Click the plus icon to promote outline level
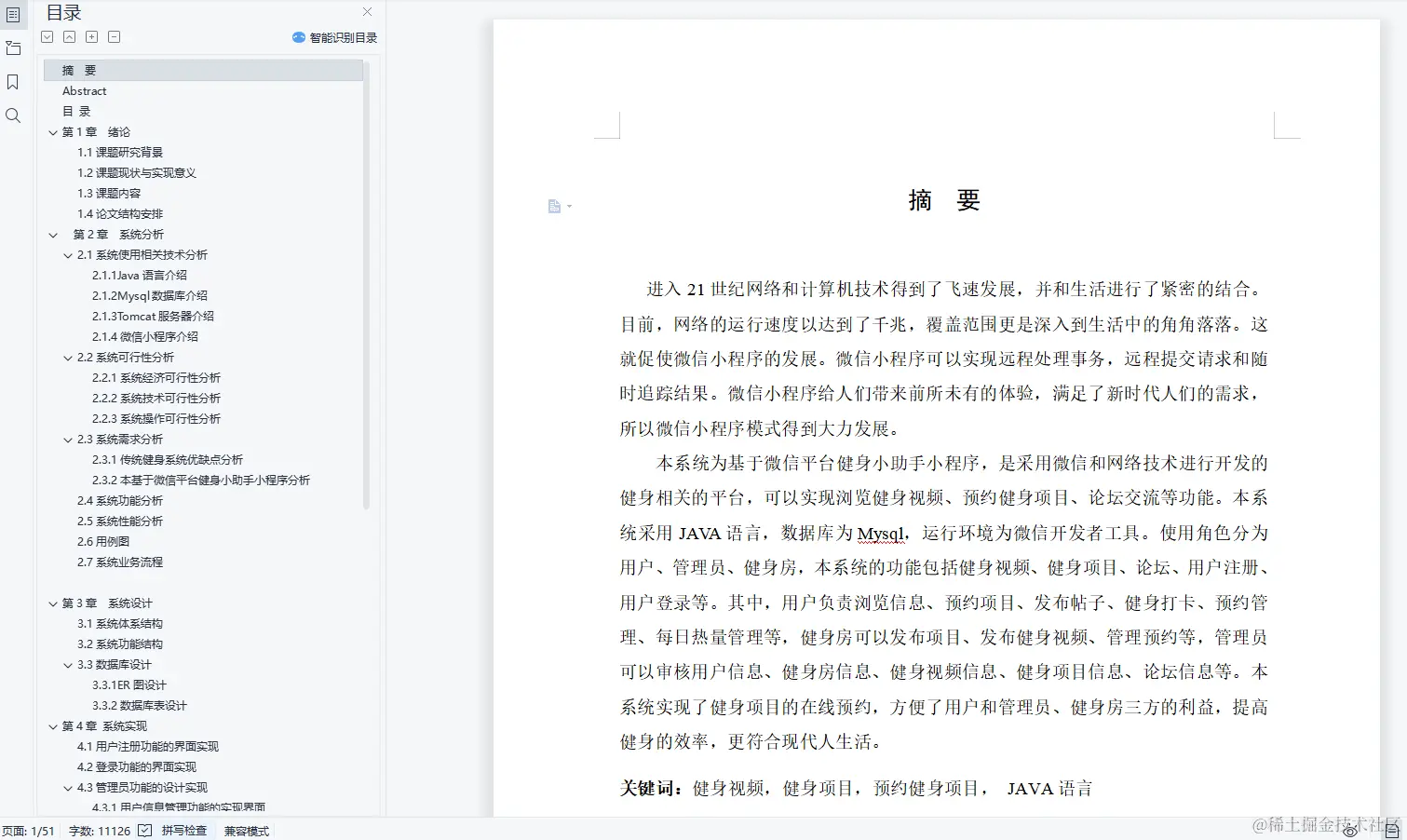This screenshot has width=1407, height=840. coord(92,37)
